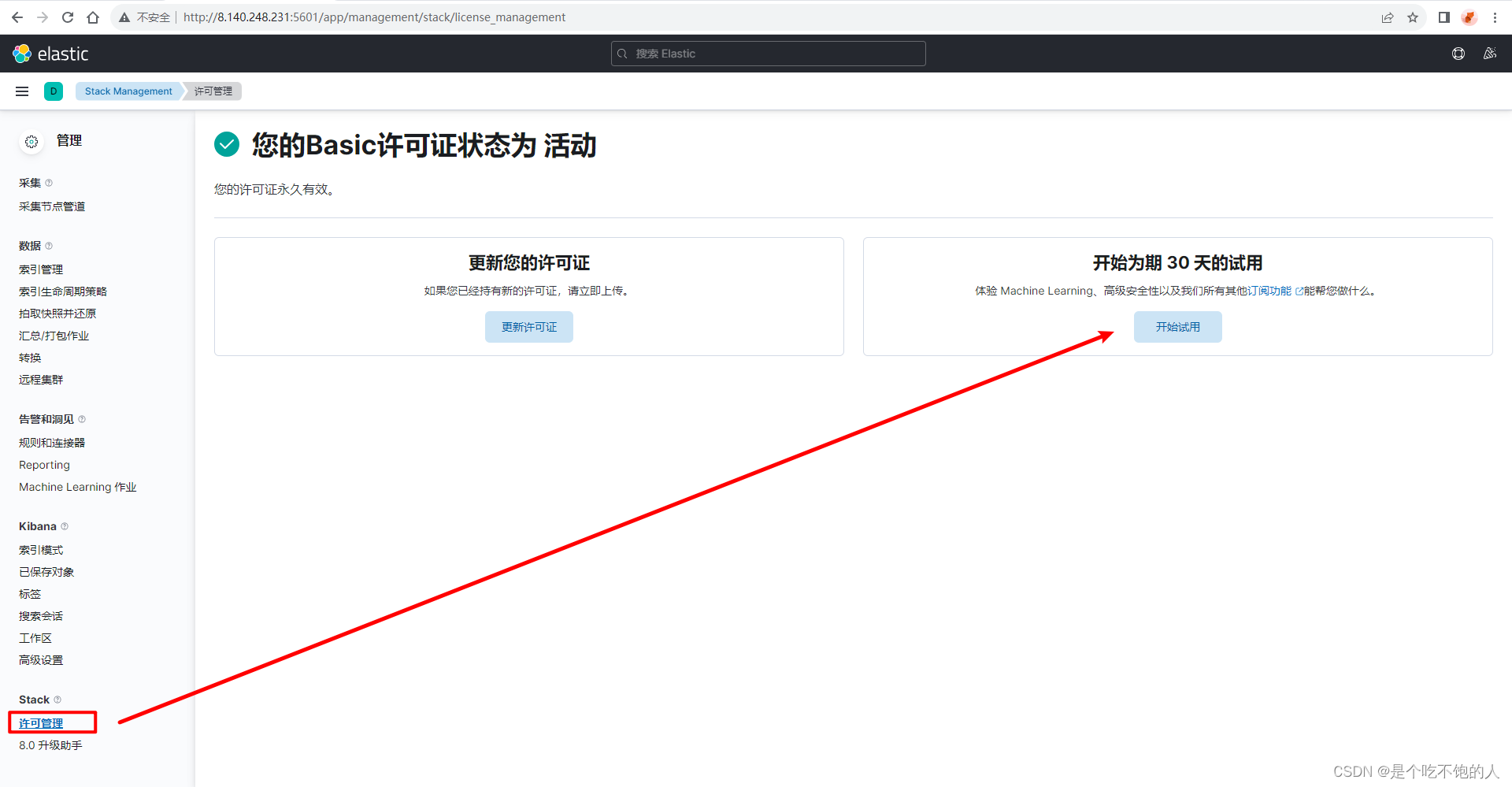Click the 更新许可证 button
This screenshot has width=1512, height=787.
529,327
